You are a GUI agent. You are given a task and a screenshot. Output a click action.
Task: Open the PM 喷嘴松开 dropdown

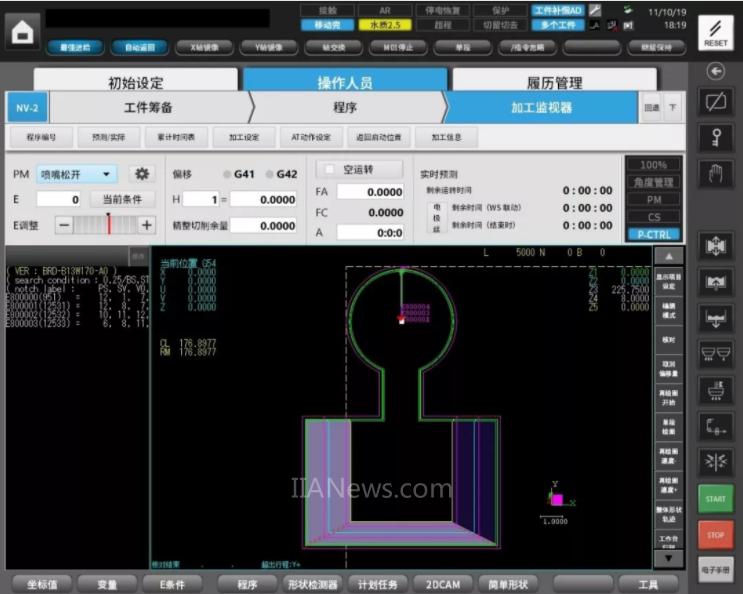coord(77,174)
